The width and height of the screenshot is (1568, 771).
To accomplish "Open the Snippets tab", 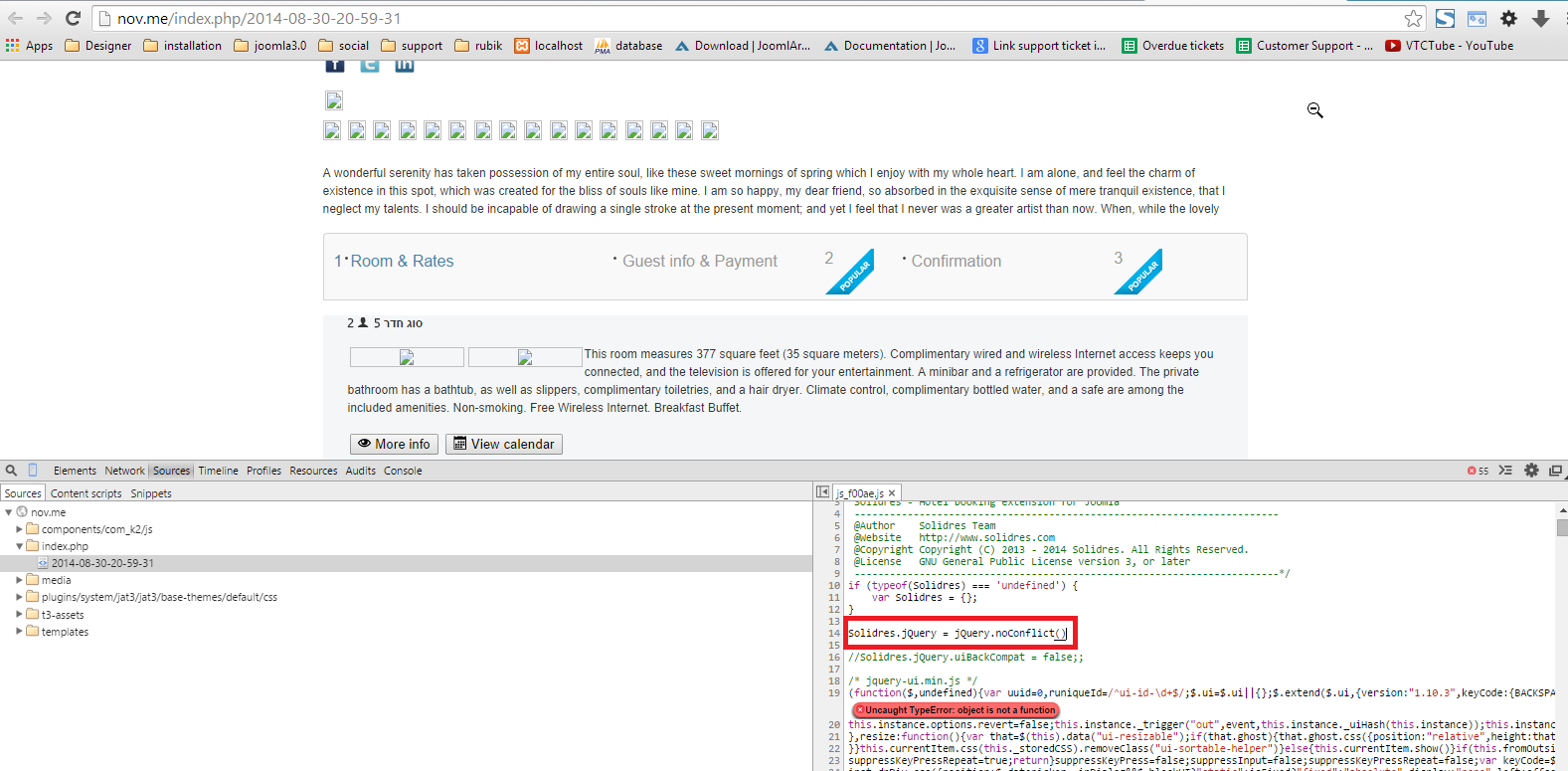I will pos(151,493).
